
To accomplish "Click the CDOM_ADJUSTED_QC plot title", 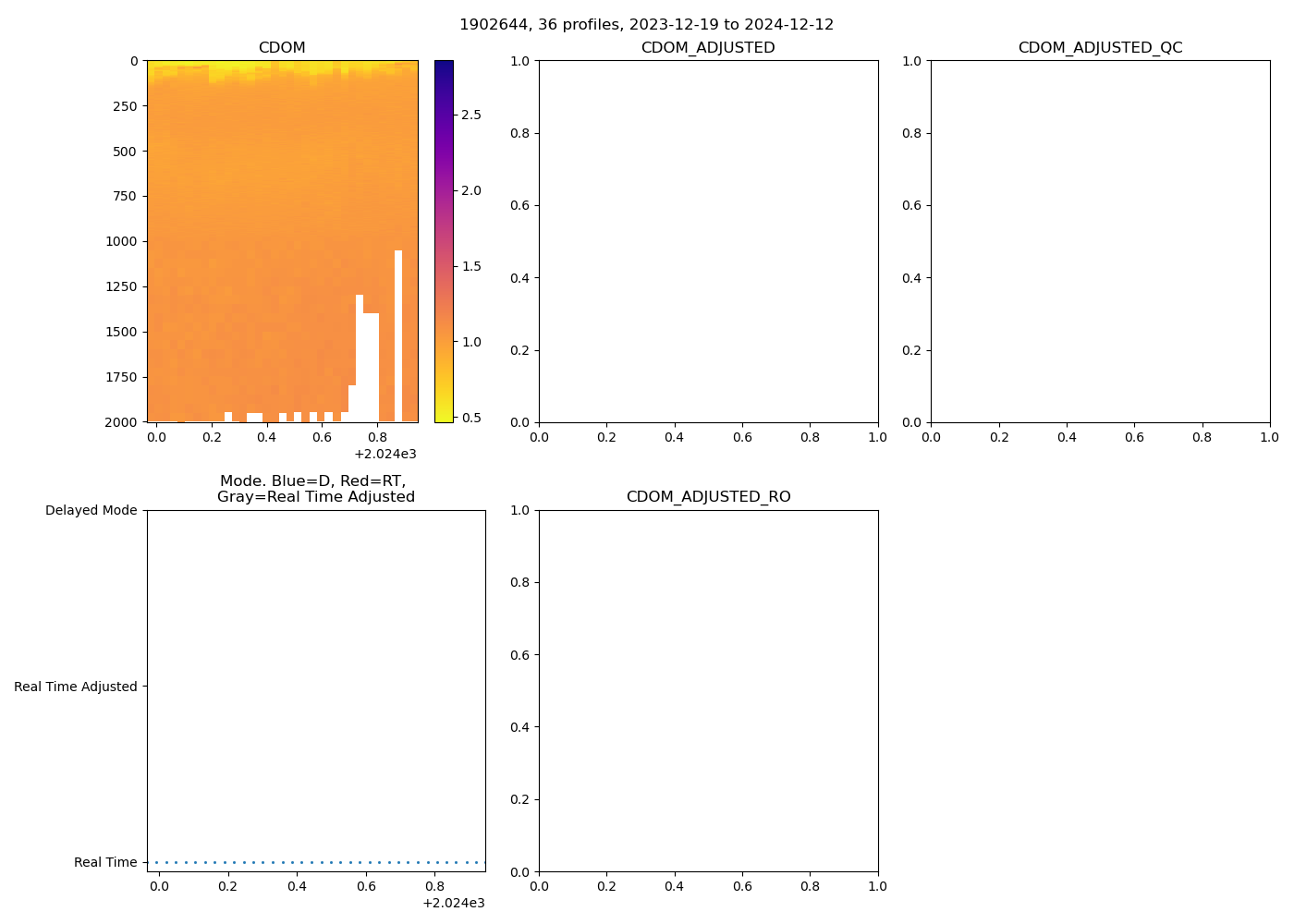I will click(1100, 48).
